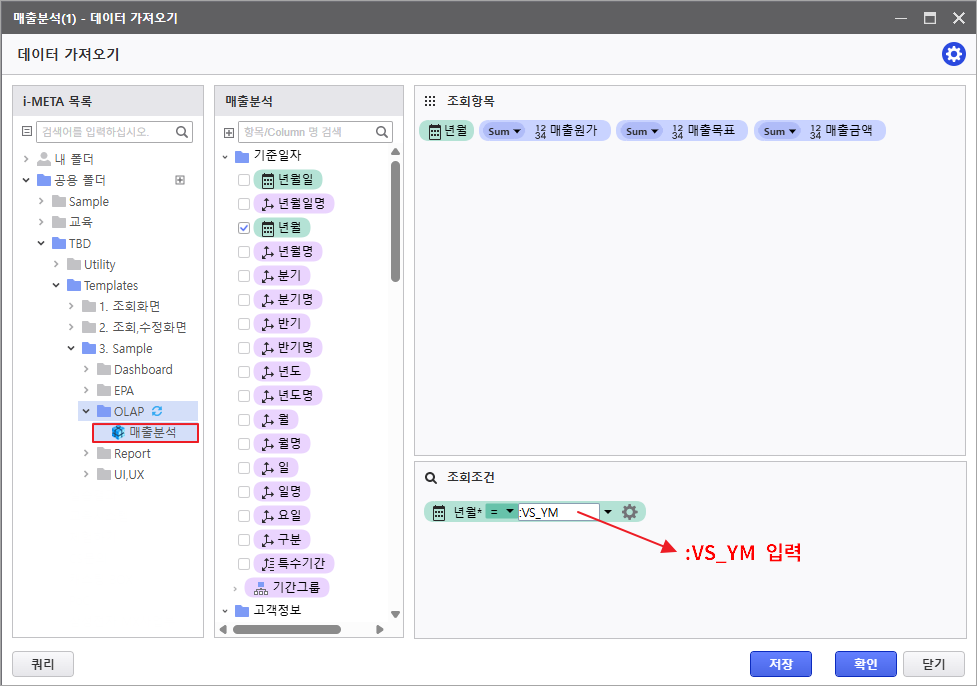977x686 pixels.
Task: Collapse the 기준일자 folder group
Action: pyautogui.click(x=226, y=156)
